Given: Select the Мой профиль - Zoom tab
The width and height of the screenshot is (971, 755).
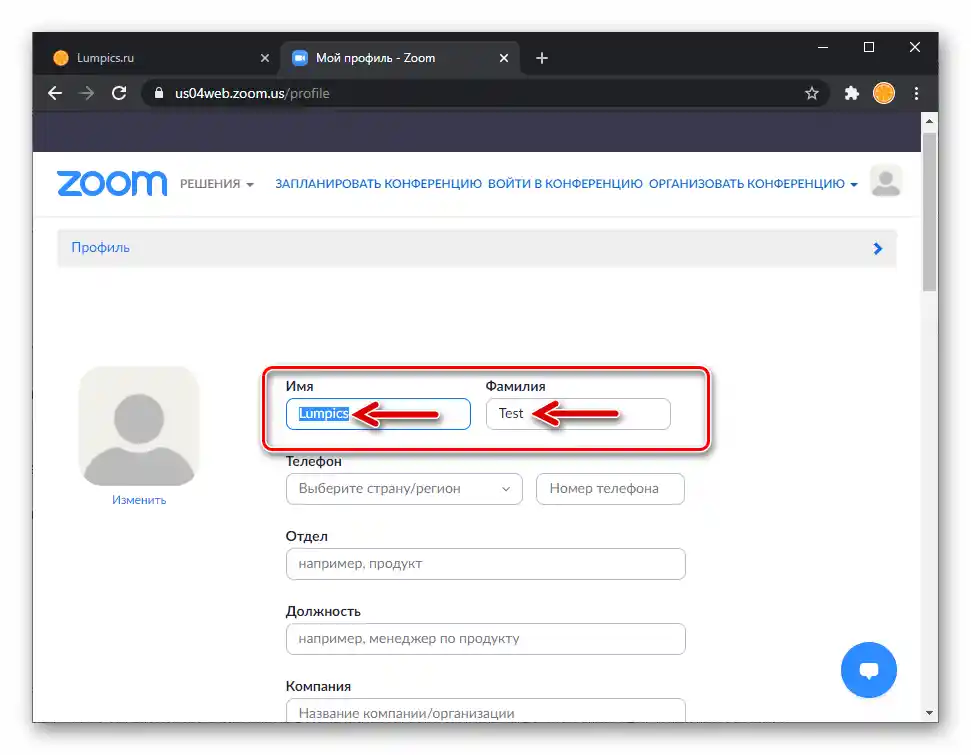Looking at the screenshot, I should click(399, 58).
